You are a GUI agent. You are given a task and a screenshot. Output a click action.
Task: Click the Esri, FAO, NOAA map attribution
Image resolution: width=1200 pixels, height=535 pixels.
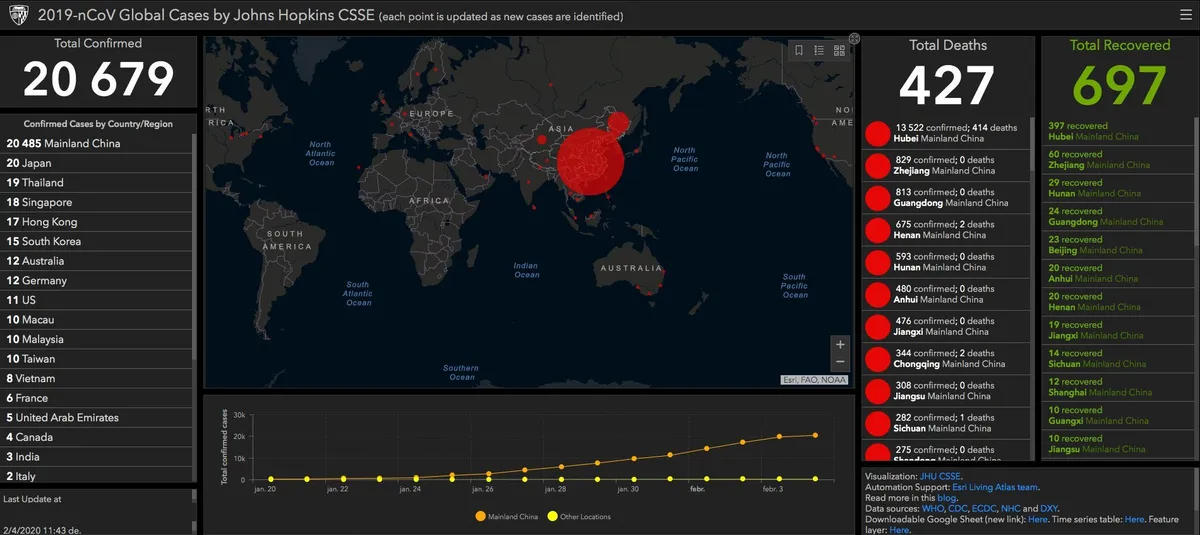click(x=814, y=380)
